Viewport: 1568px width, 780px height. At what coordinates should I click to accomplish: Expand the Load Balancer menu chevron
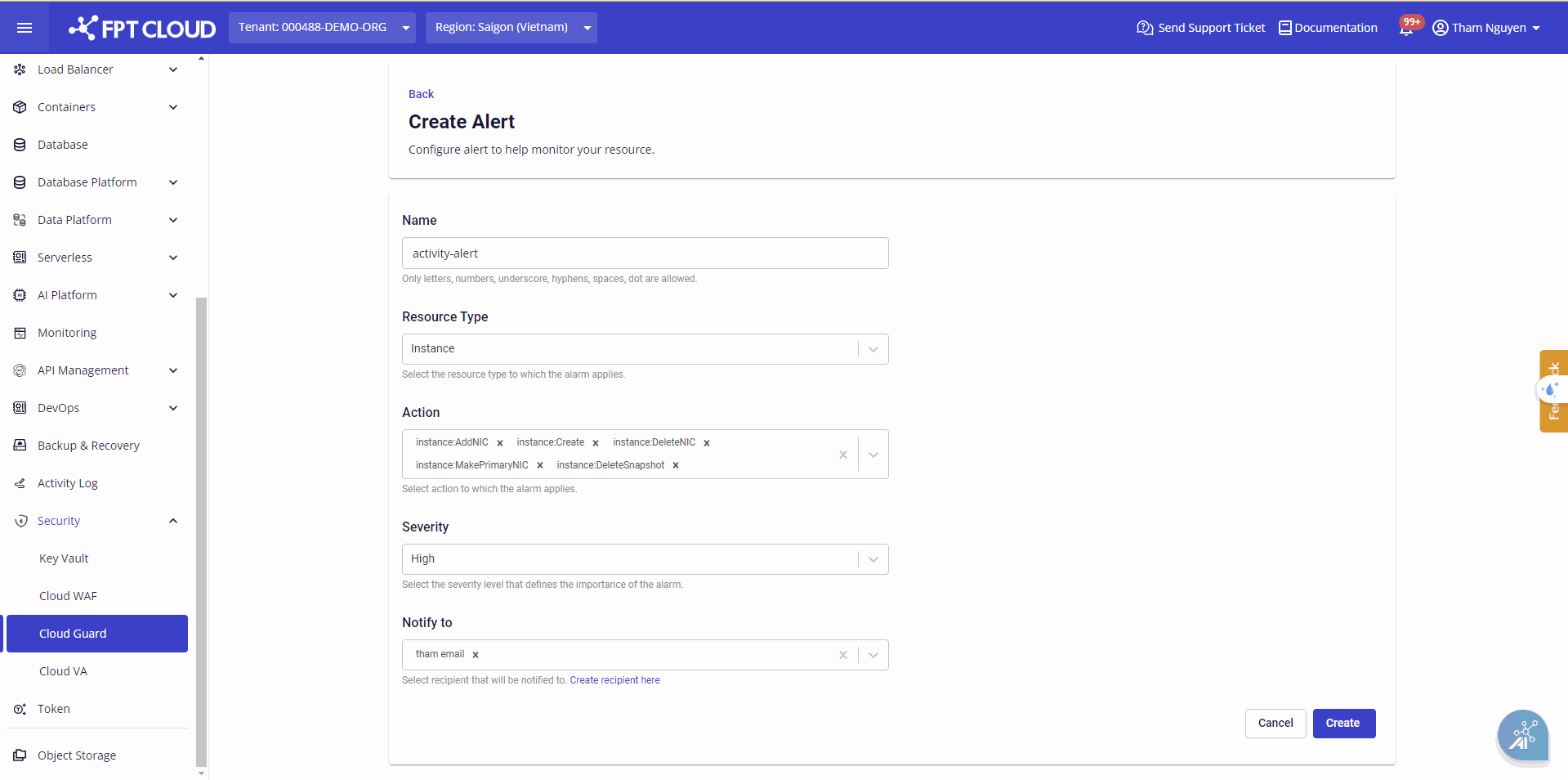173,69
